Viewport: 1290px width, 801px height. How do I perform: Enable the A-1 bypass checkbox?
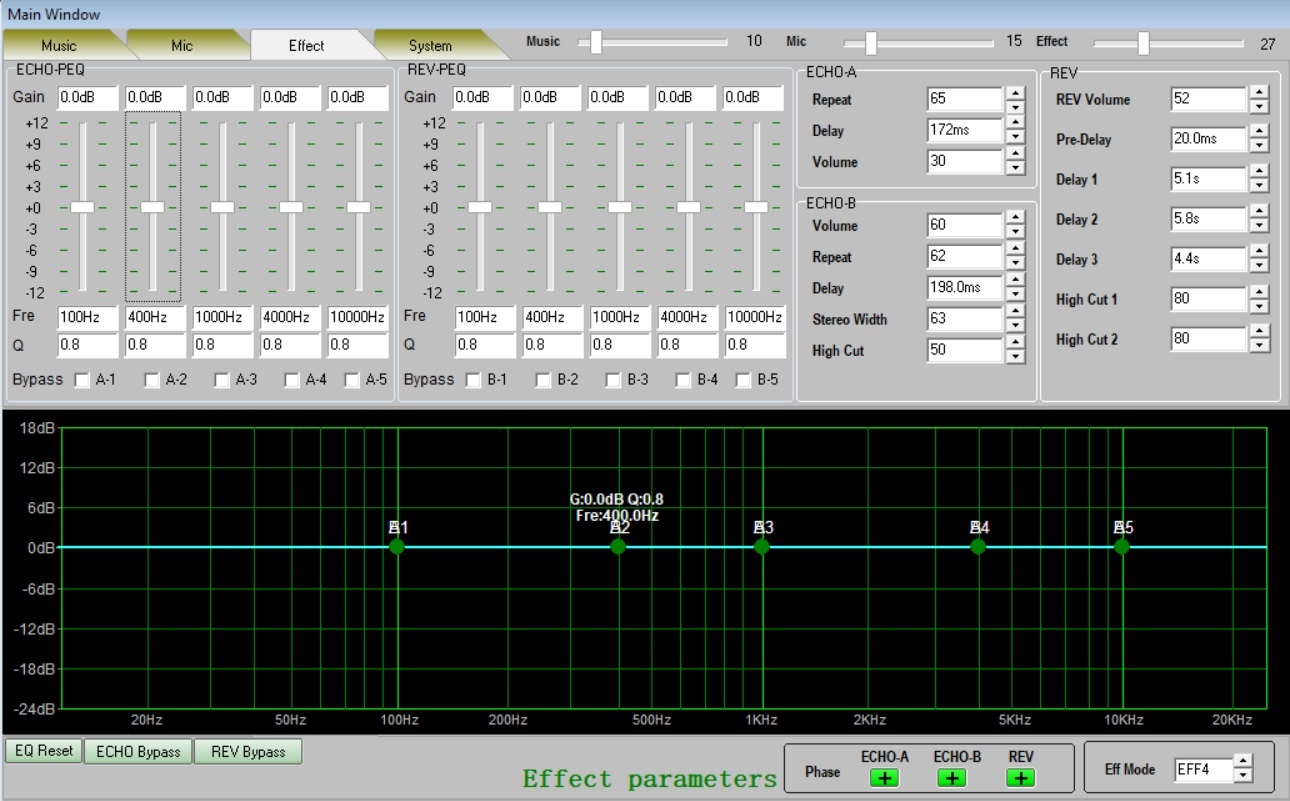[x=81, y=380]
